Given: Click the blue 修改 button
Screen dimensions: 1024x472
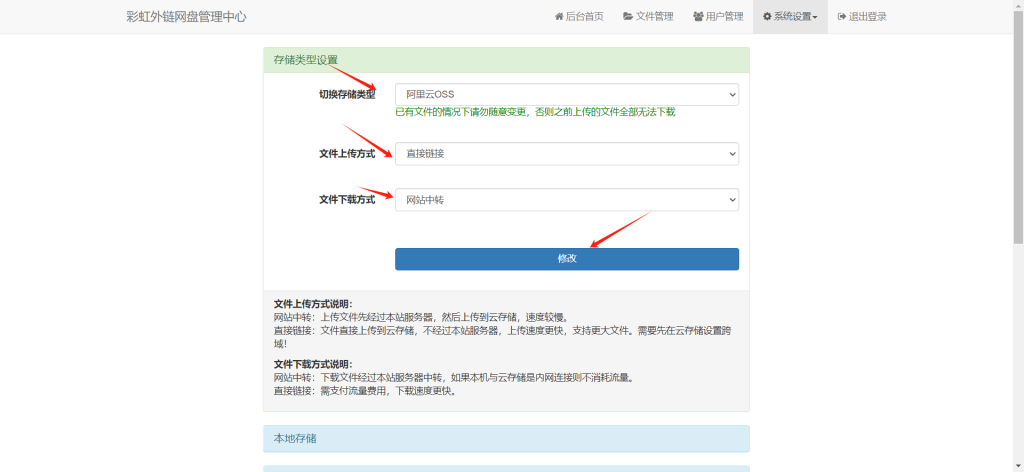Looking at the screenshot, I should pos(567,259).
